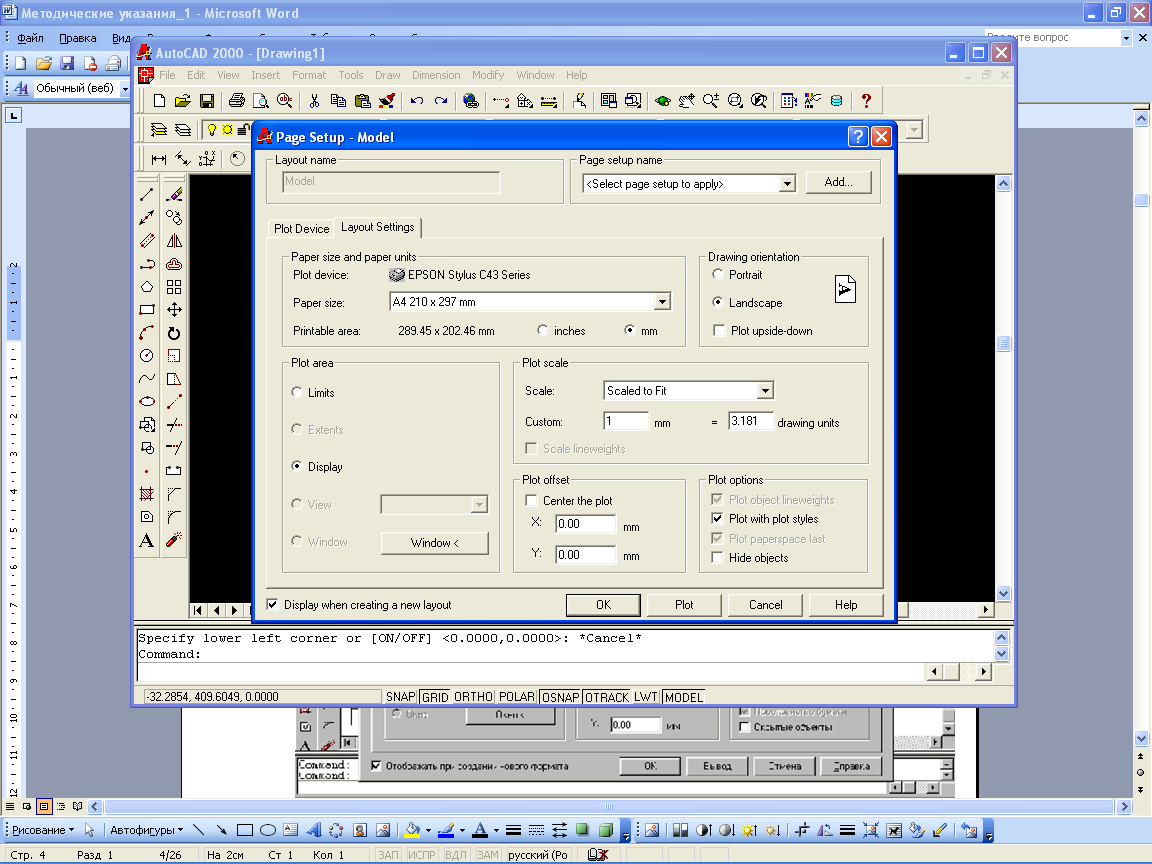This screenshot has height=864, width=1152.
Task: Open font color arrow in Word drawing toolbar
Action: [496, 830]
